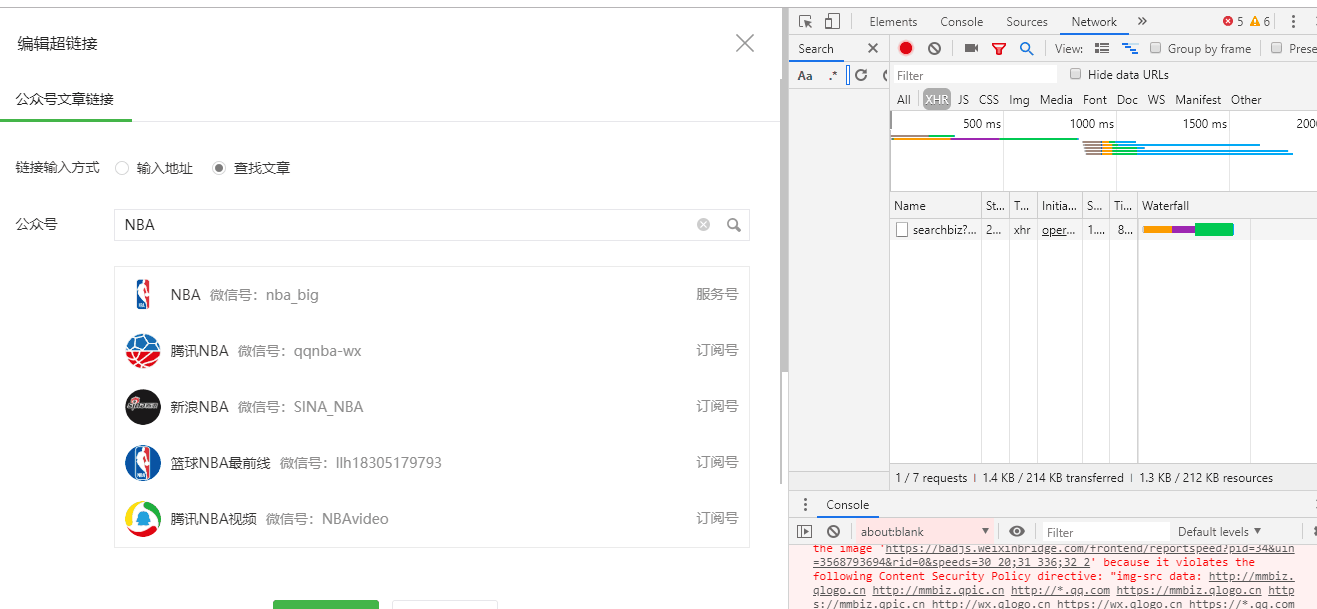The image size is (1317, 609).
Task: Sort by Name column header
Action: point(935,206)
